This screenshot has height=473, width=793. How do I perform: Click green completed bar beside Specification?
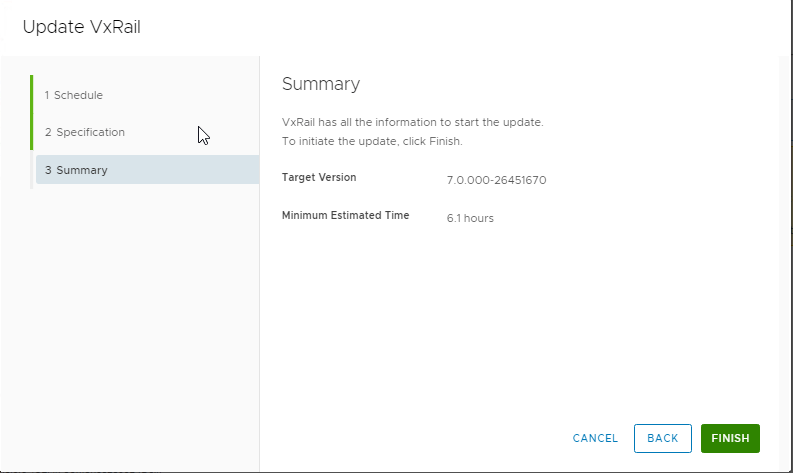tap(32, 132)
